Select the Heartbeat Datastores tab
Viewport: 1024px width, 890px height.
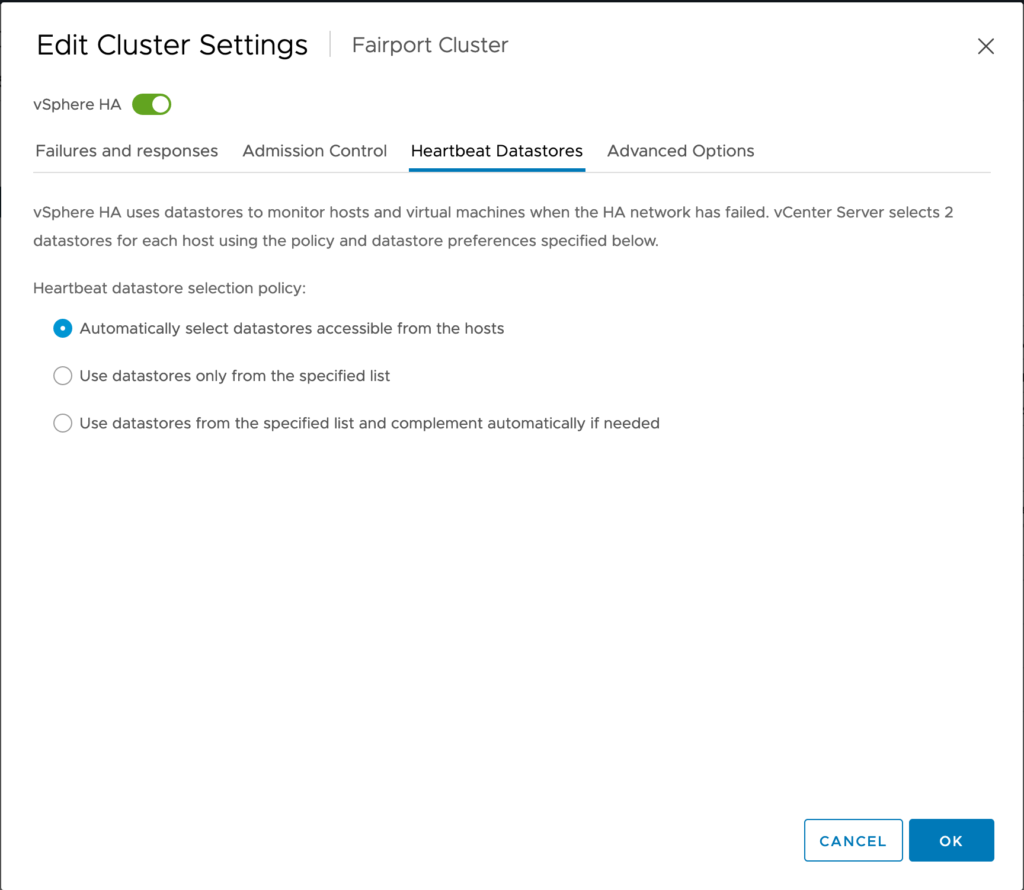tap(496, 151)
